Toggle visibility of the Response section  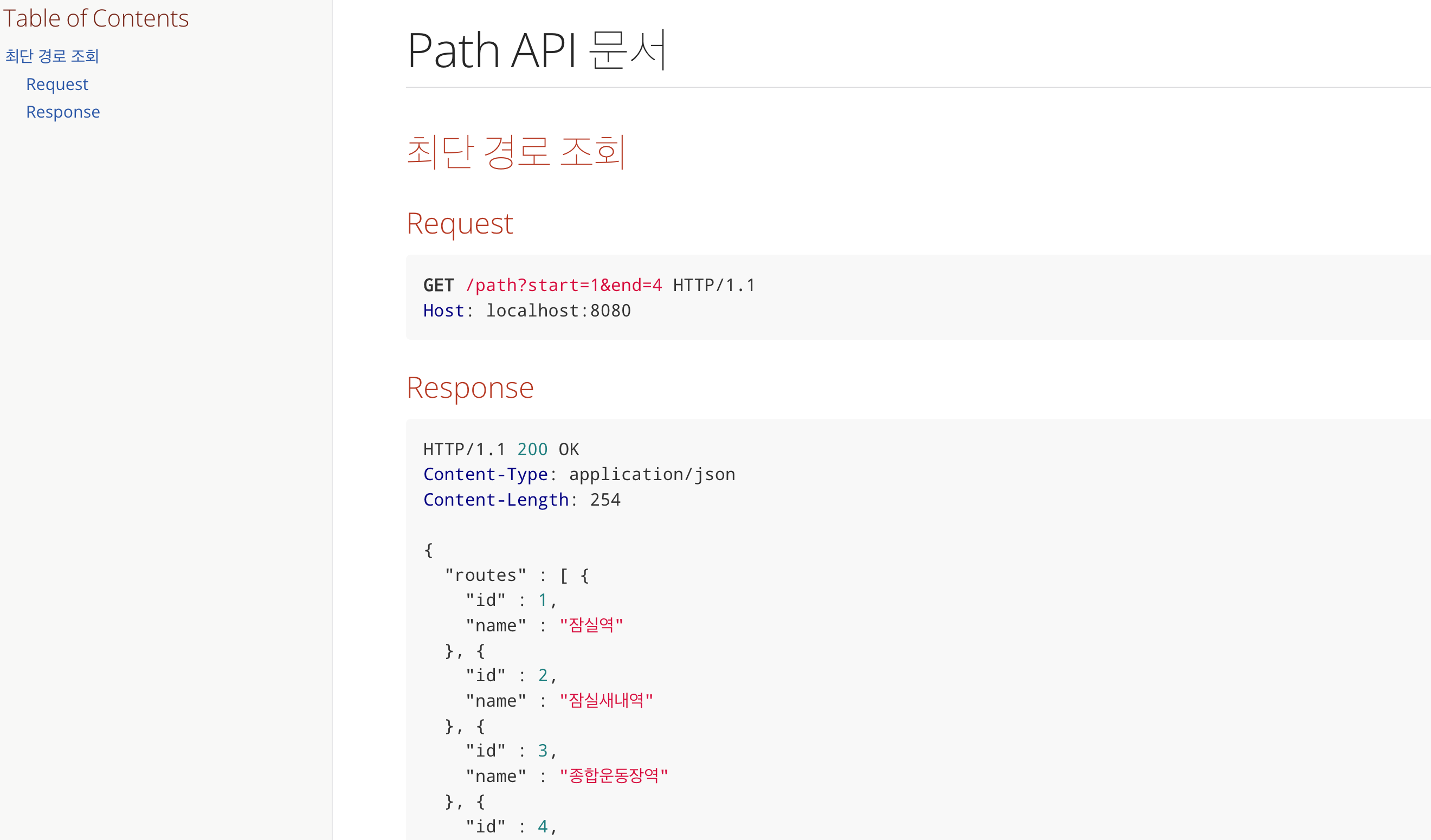(470, 387)
